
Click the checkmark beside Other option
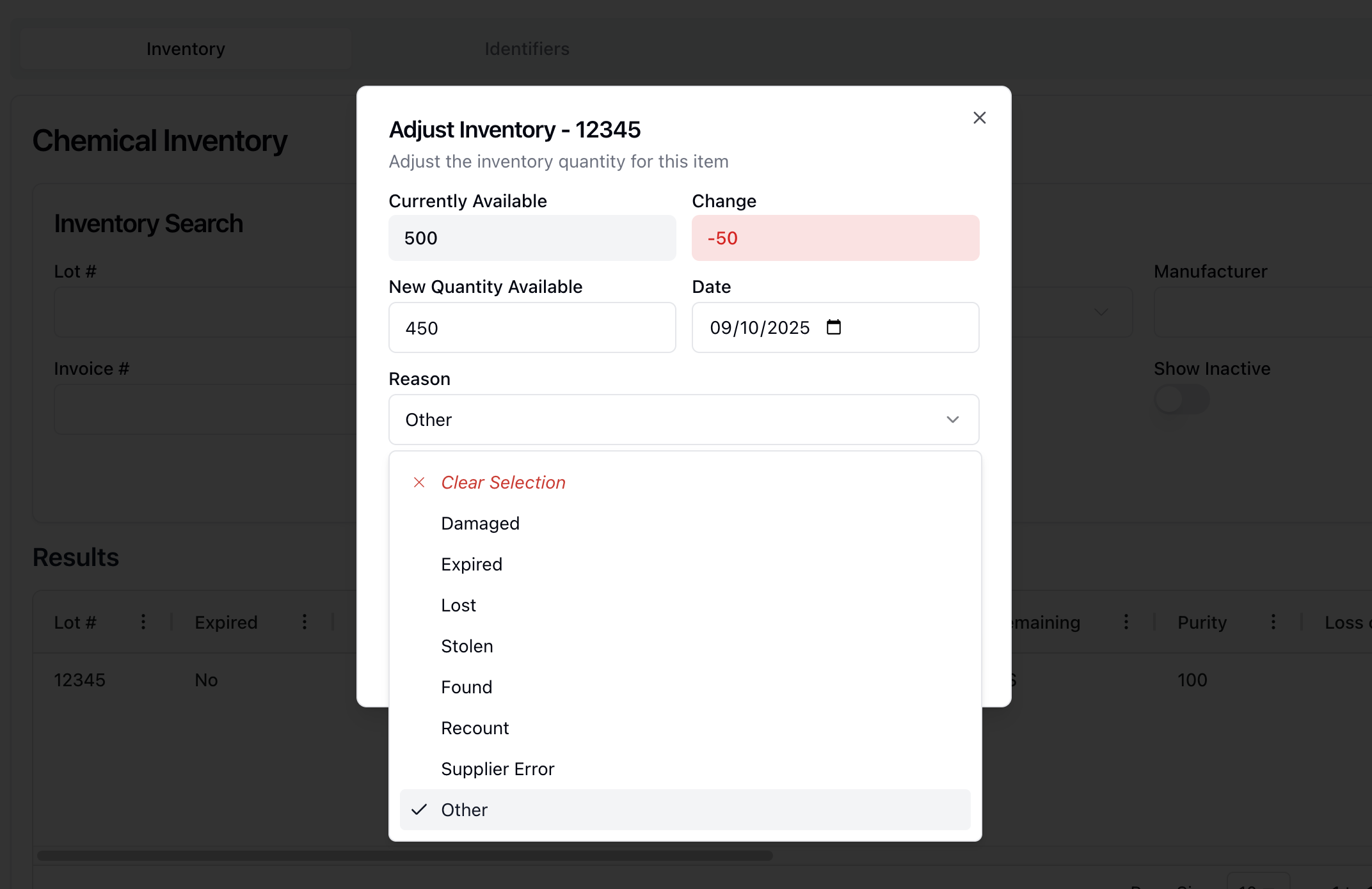click(x=419, y=810)
